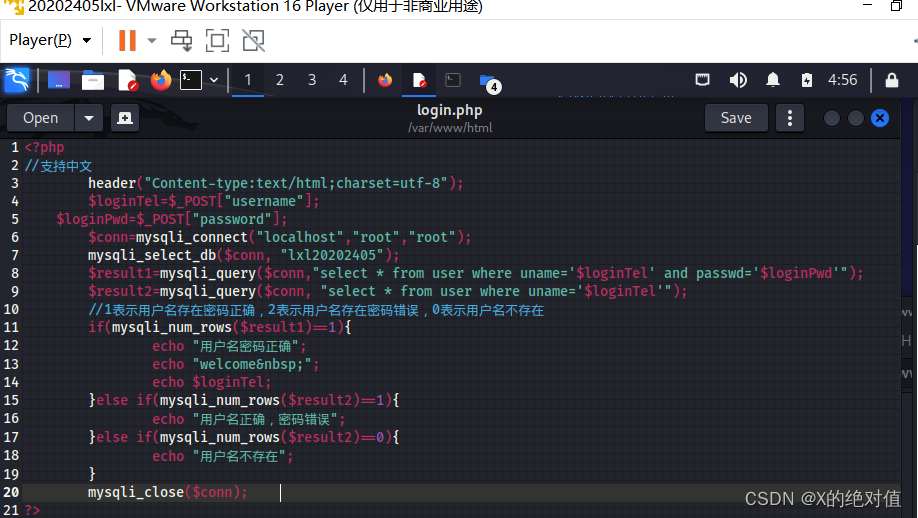The width and height of the screenshot is (918, 518).
Task: Click the if(mysqli_num_rows($result1)==1) line
Action: [x=220, y=327]
